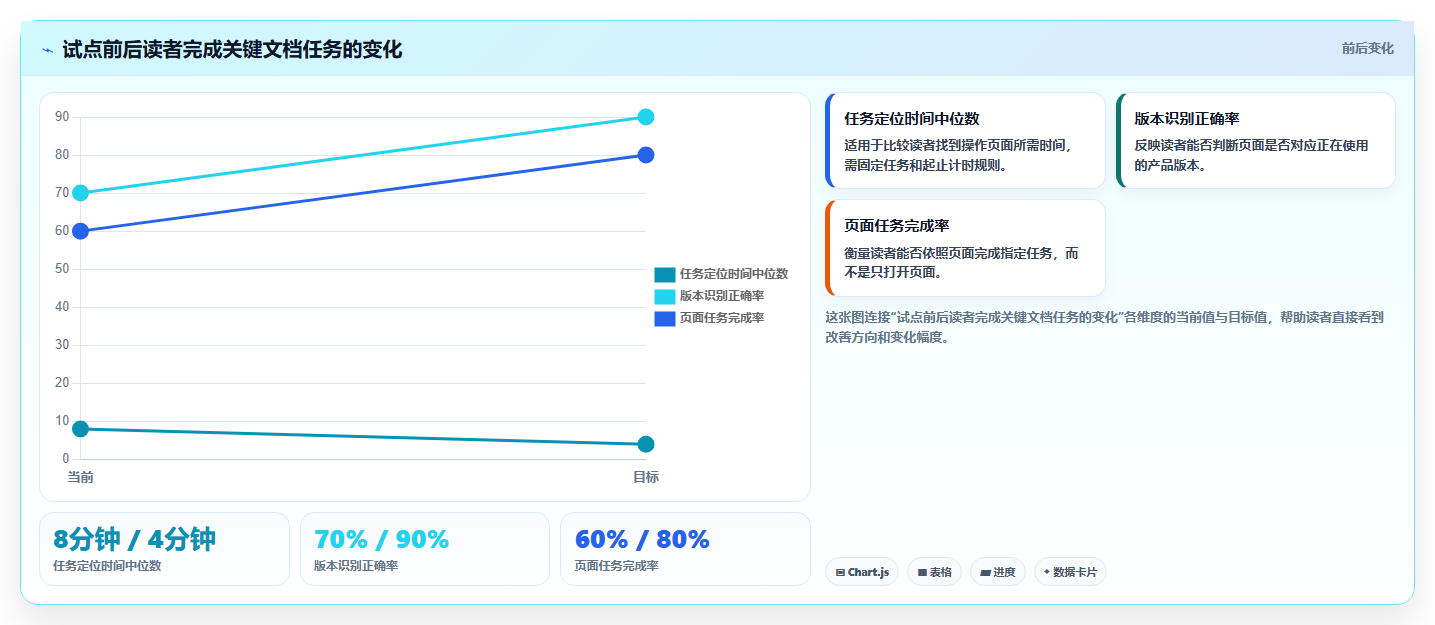Click 版本识别正确率 data point at 当前 (70)
Screen dimensions: 1435x625
click(81, 193)
